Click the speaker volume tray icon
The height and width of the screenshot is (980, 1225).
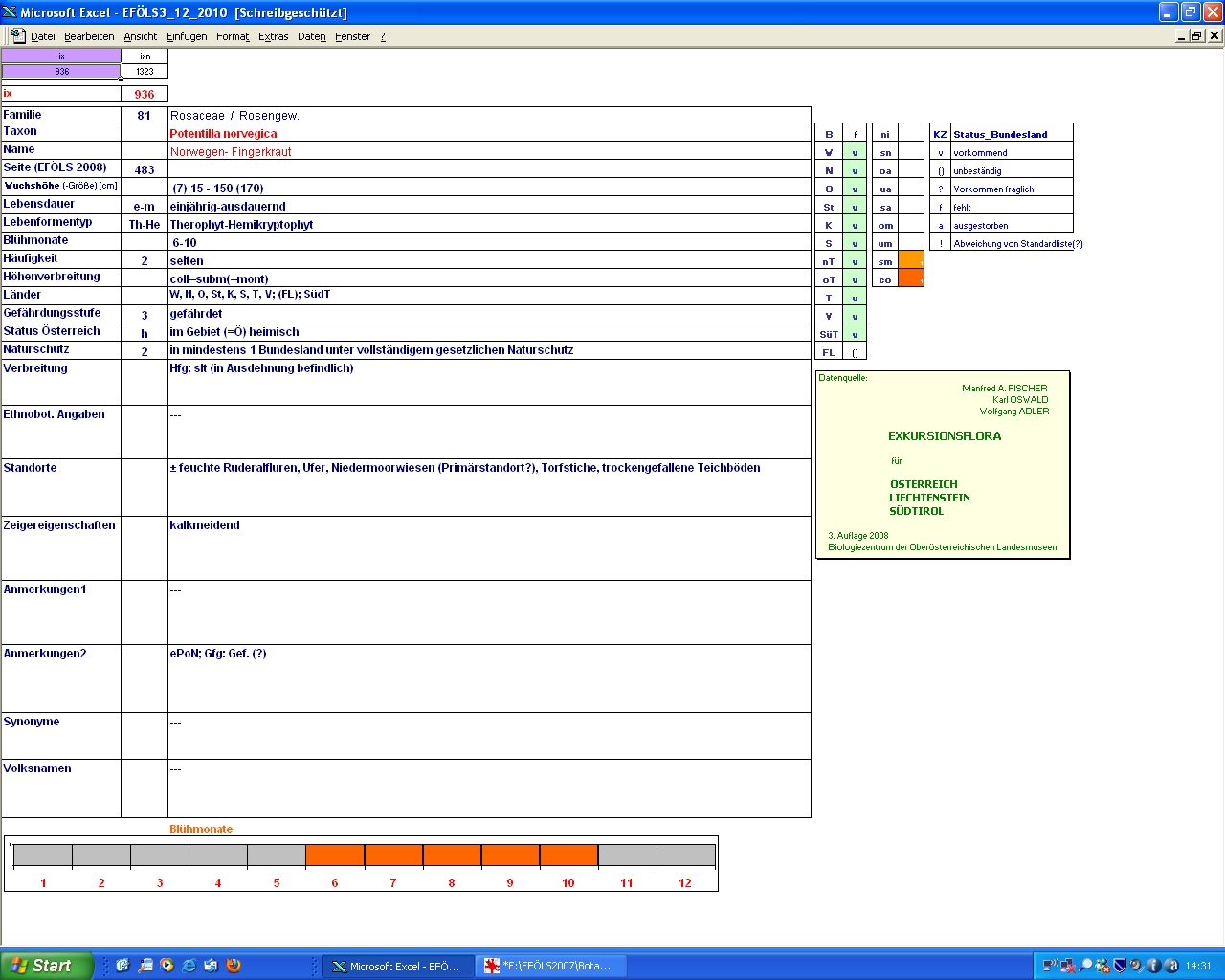1136,966
